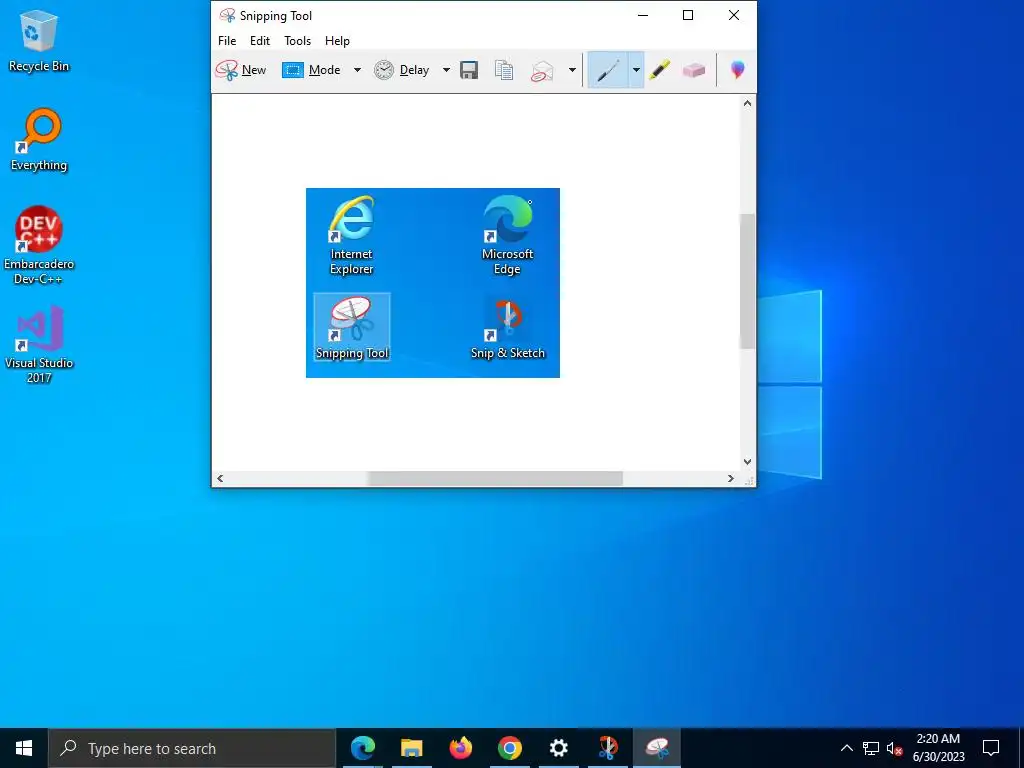The image size is (1024, 768).
Task: Open the taskbar clock and date
Action: click(938, 748)
